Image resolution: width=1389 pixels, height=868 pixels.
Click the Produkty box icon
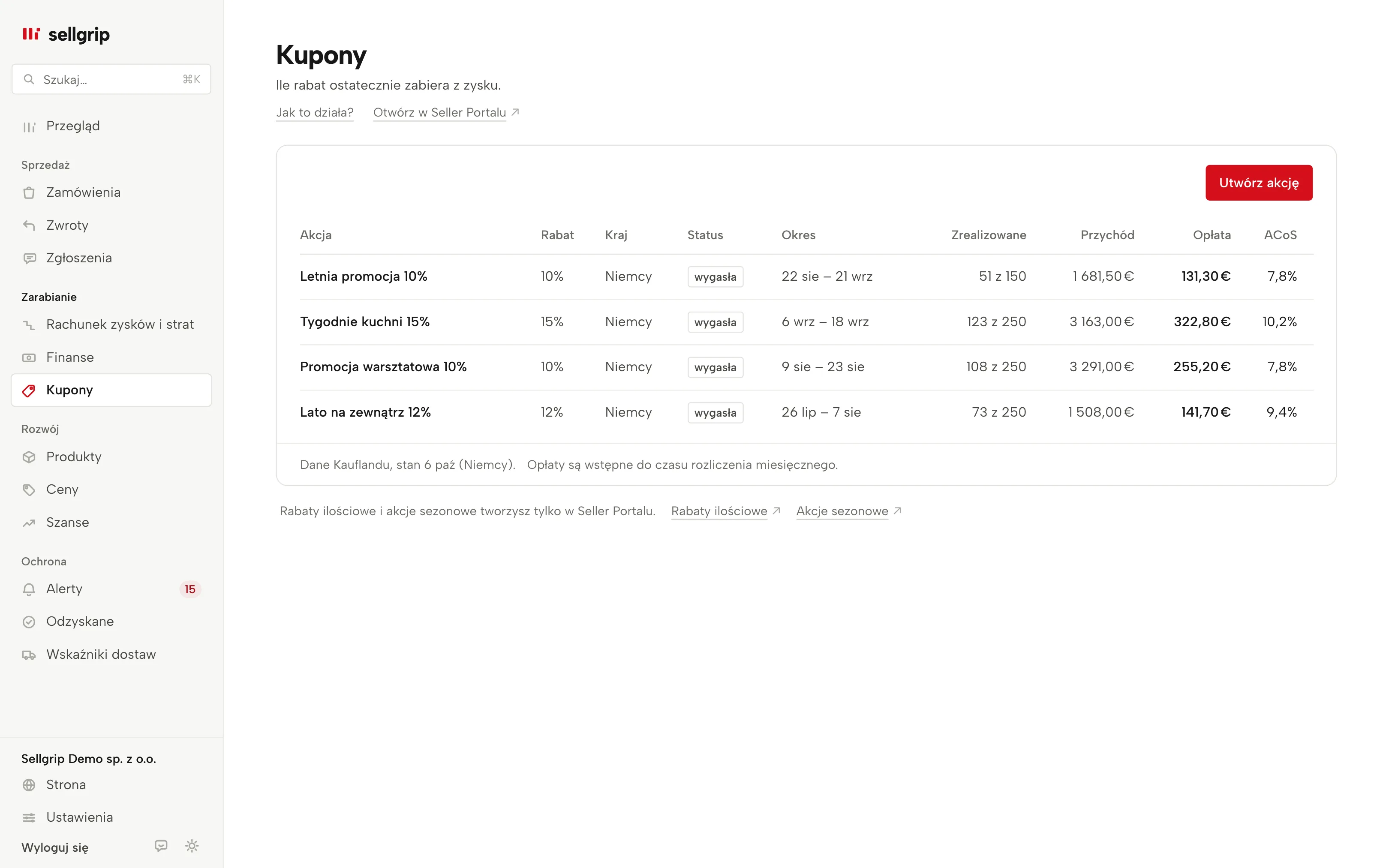point(29,457)
